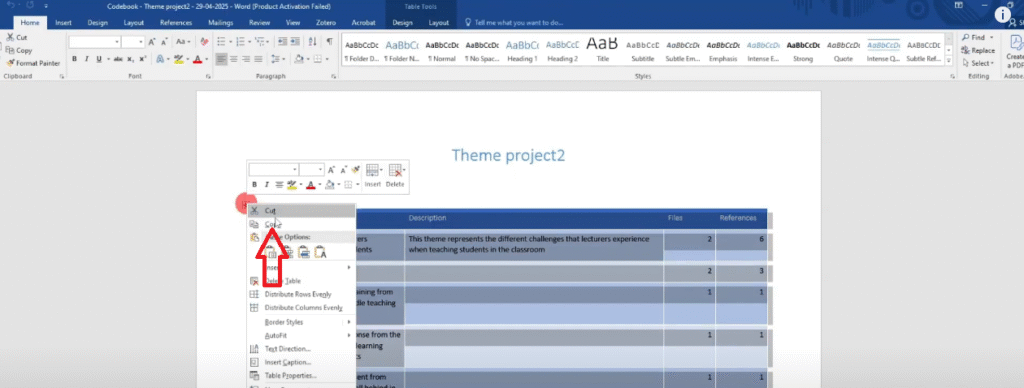Switch to the Insert ribbon tab
Image resolution: width=1024 pixels, height=388 pixels.
pyautogui.click(x=63, y=23)
